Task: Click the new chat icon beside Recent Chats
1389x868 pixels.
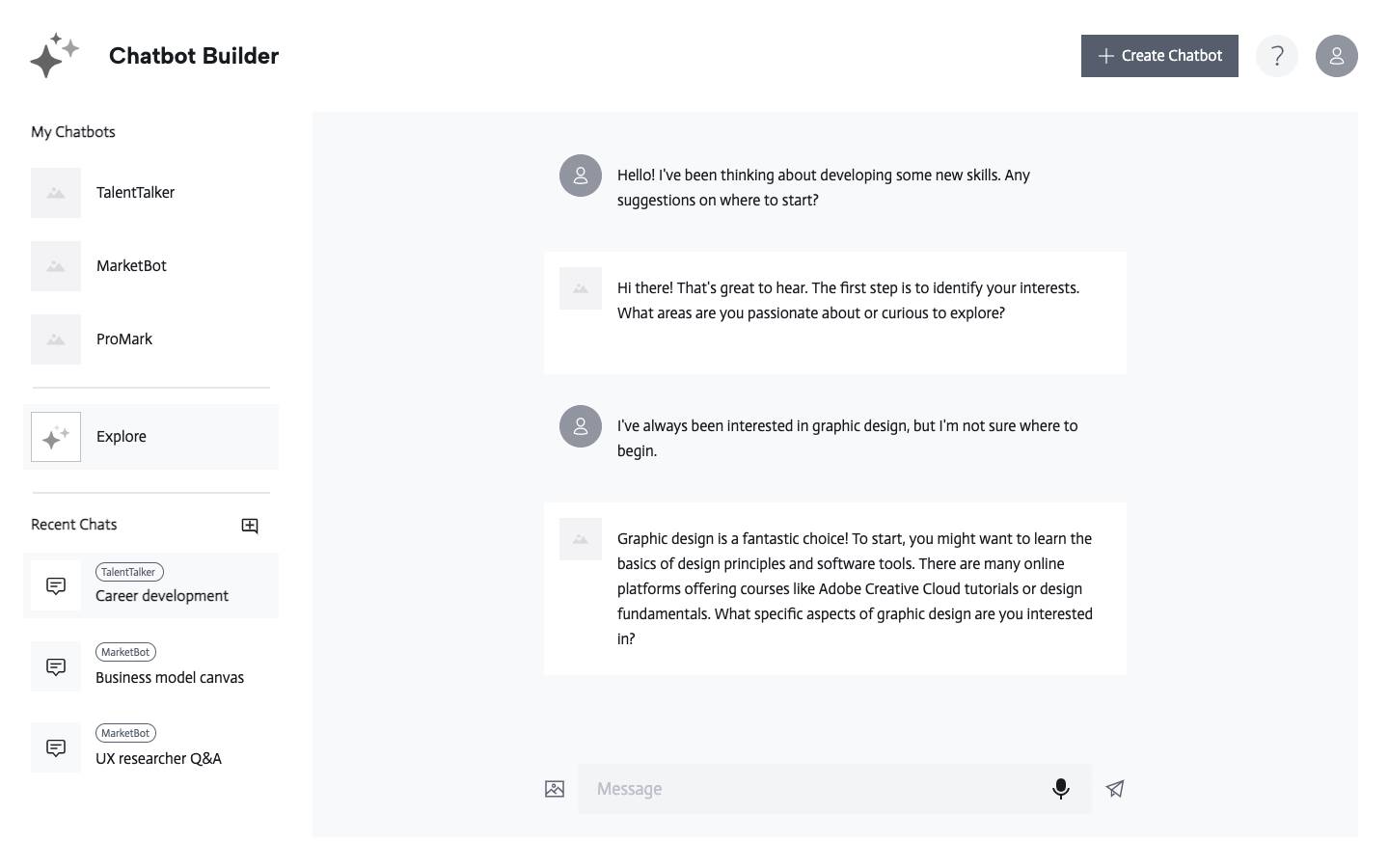Action: (x=250, y=526)
